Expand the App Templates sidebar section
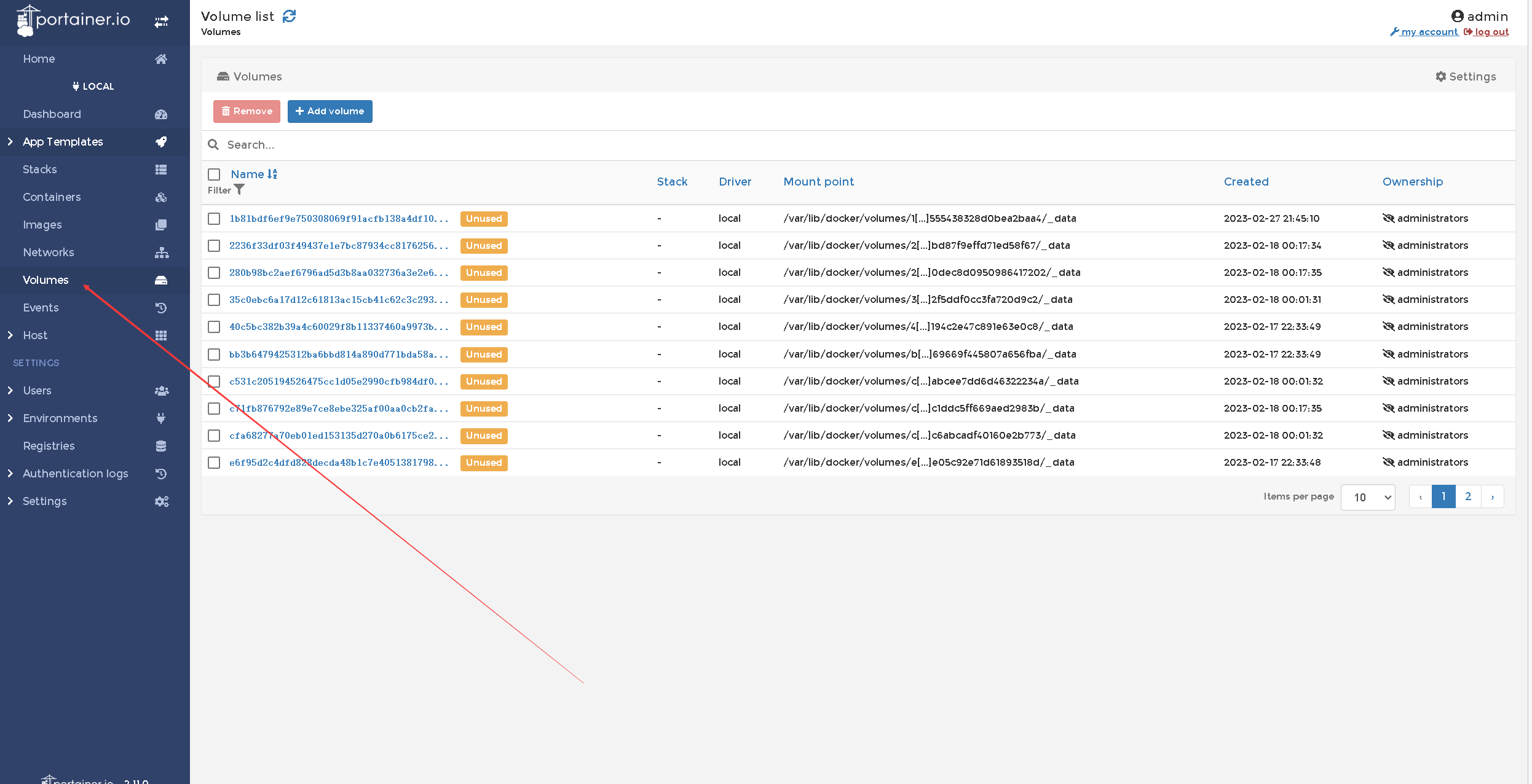 coord(10,142)
